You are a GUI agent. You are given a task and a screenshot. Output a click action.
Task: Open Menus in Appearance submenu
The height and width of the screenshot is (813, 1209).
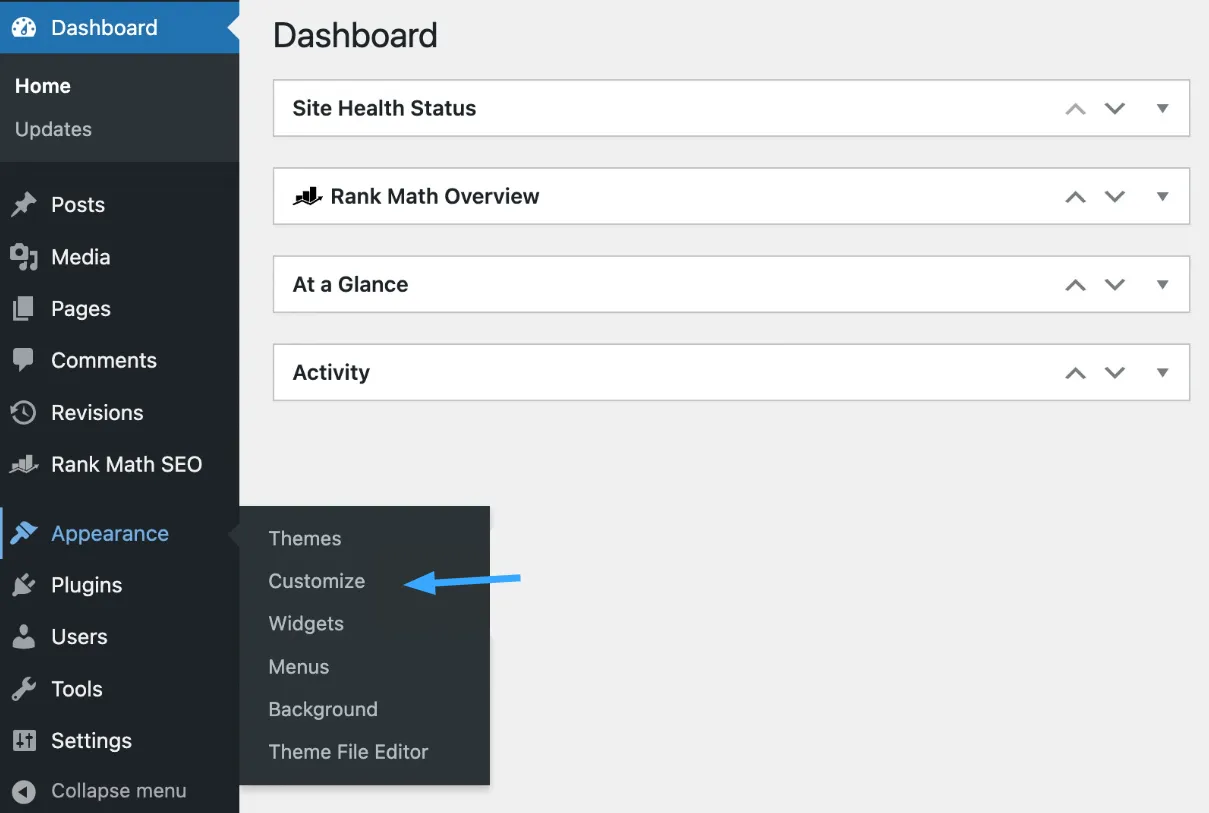click(x=299, y=667)
